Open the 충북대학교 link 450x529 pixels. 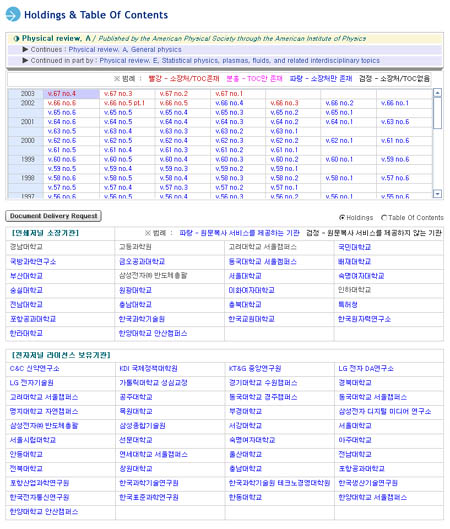click(245, 305)
